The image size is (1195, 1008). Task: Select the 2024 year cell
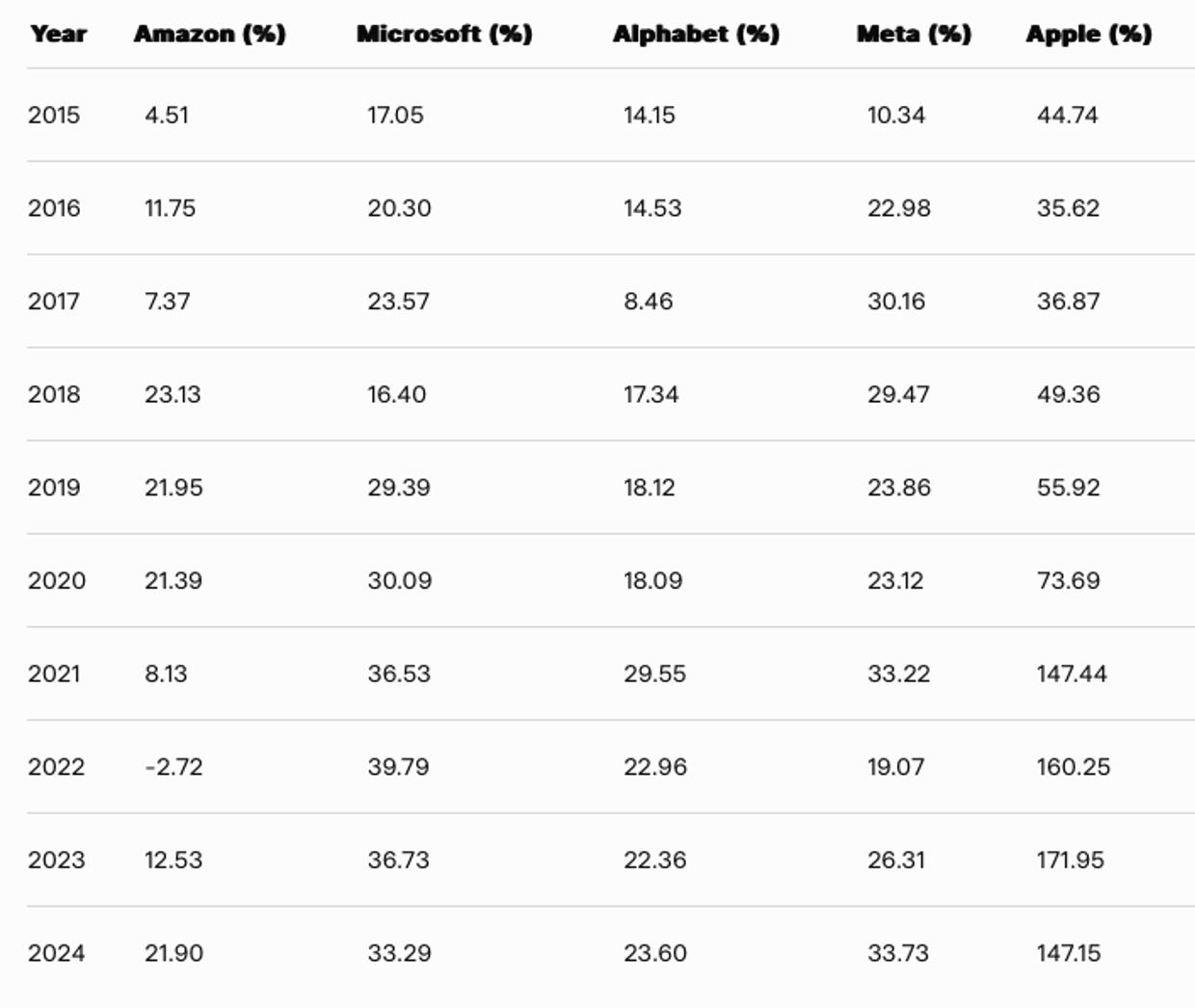tap(56, 953)
